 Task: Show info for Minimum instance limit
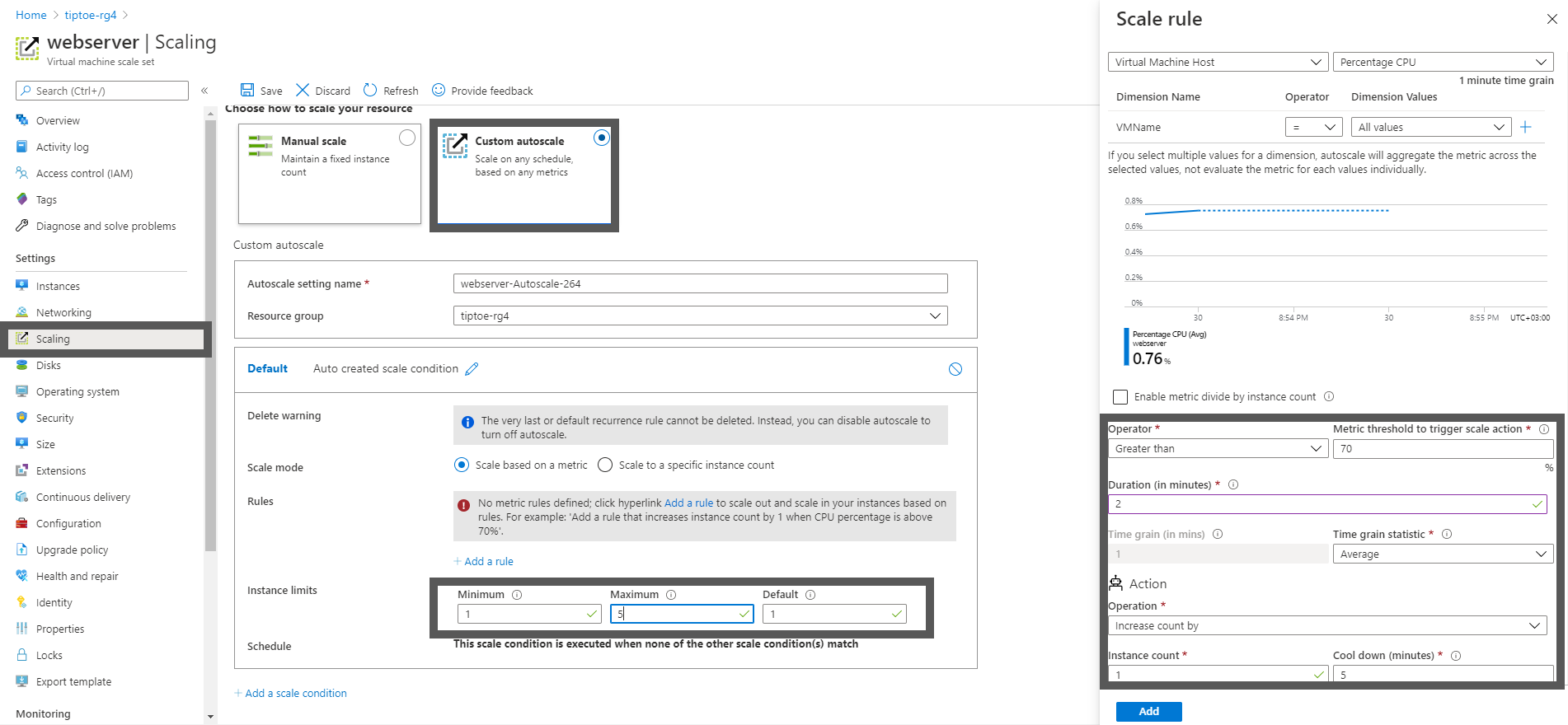point(517,595)
